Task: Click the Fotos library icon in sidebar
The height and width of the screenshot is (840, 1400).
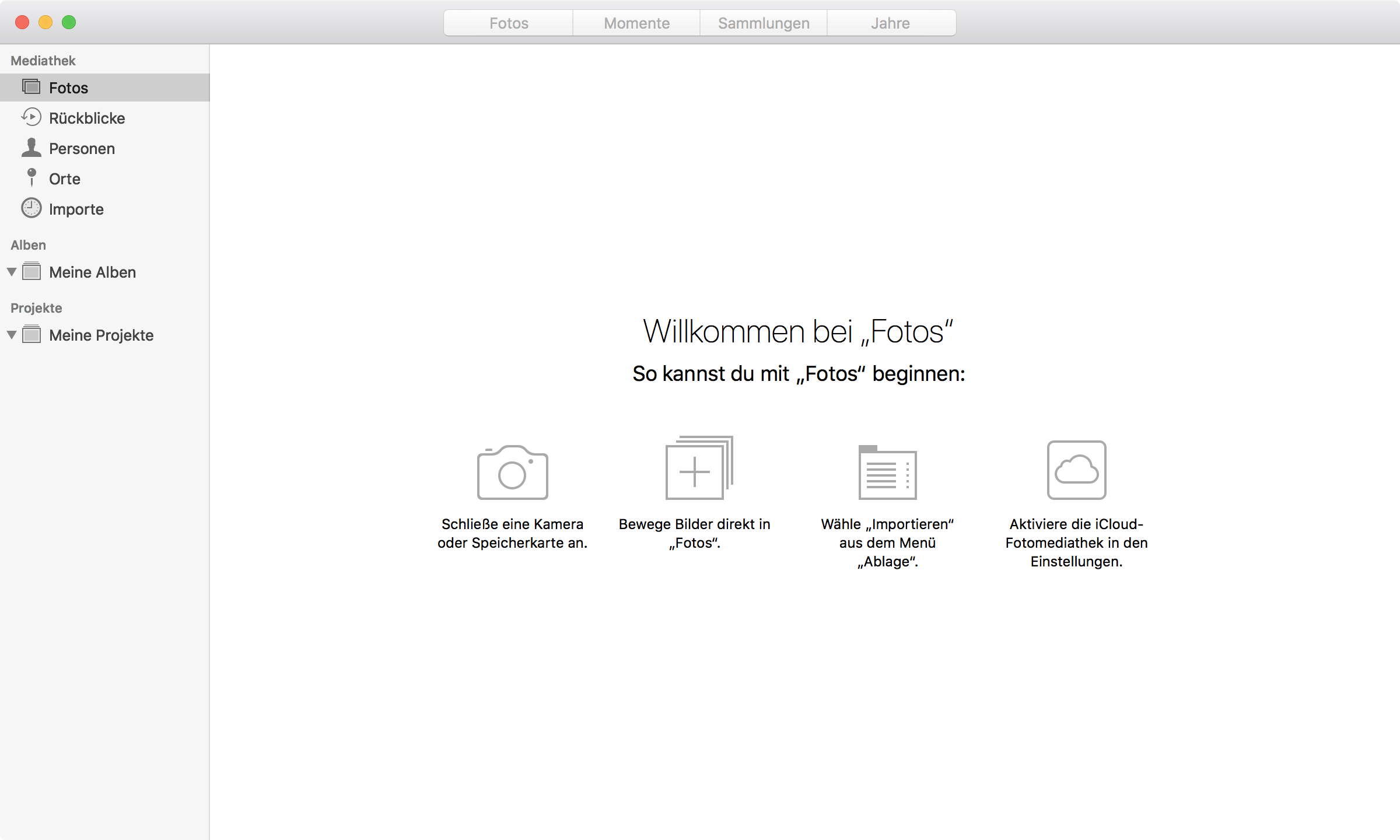Action: coord(31,87)
